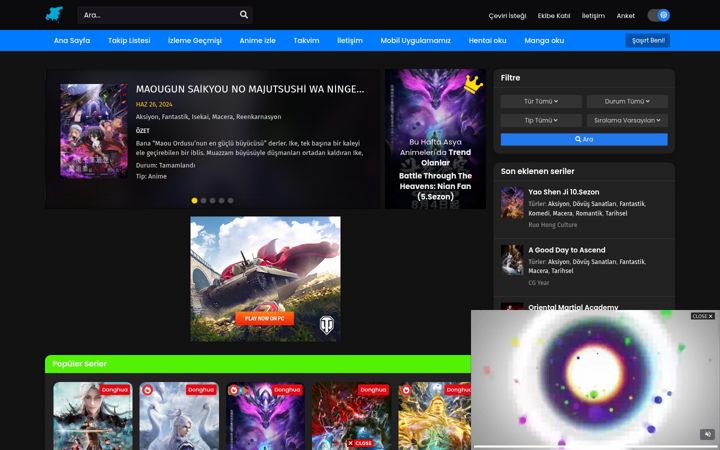Go to Ana Sayfa menu item

[x=72, y=40]
